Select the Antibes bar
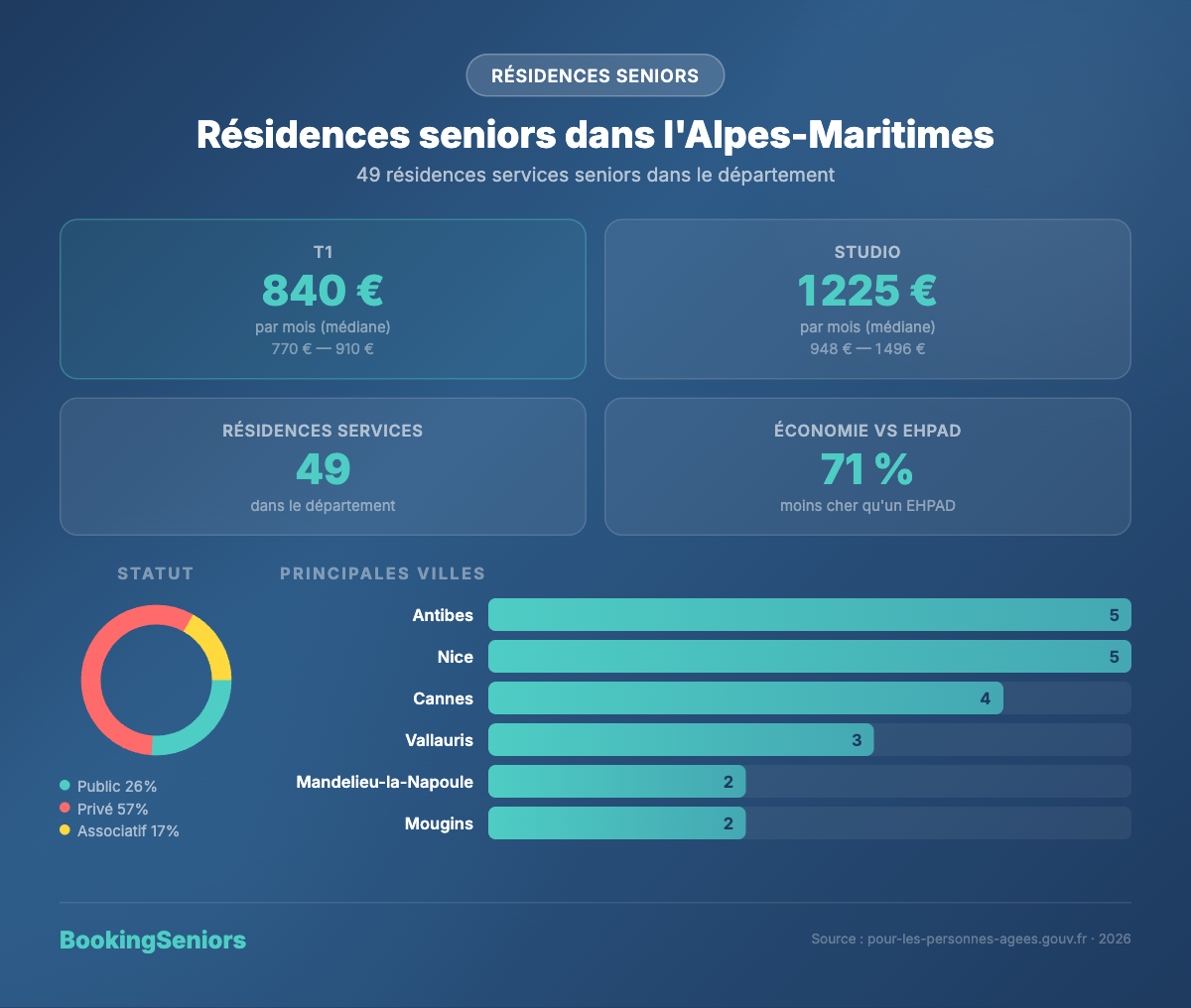Image resolution: width=1191 pixels, height=1008 pixels. tap(809, 614)
